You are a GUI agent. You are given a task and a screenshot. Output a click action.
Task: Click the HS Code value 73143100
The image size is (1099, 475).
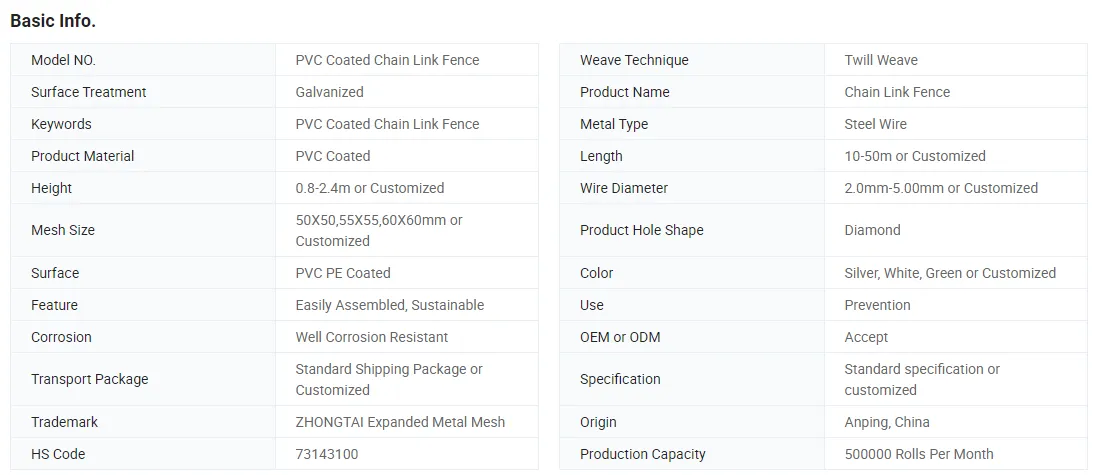(x=327, y=455)
